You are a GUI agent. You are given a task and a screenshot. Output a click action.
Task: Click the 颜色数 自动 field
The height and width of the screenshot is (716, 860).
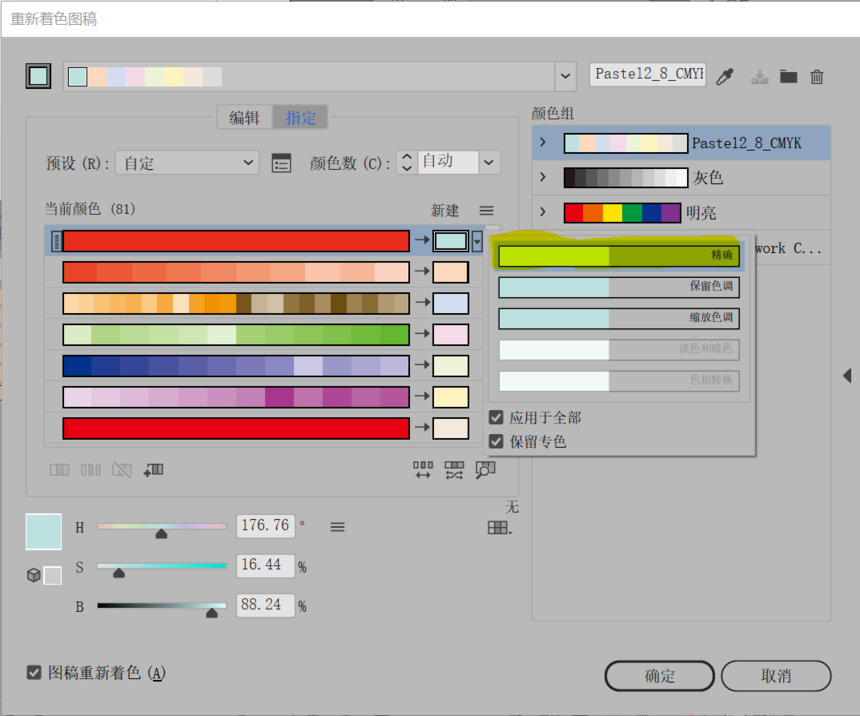[448, 162]
